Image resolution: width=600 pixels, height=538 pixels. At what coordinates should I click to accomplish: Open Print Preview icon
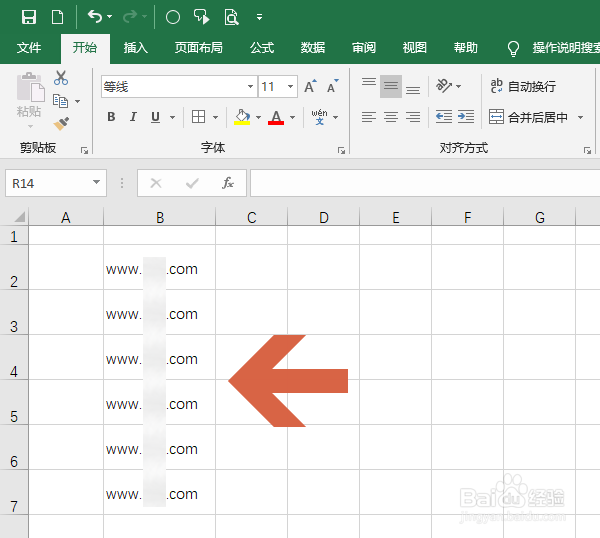tap(232, 17)
